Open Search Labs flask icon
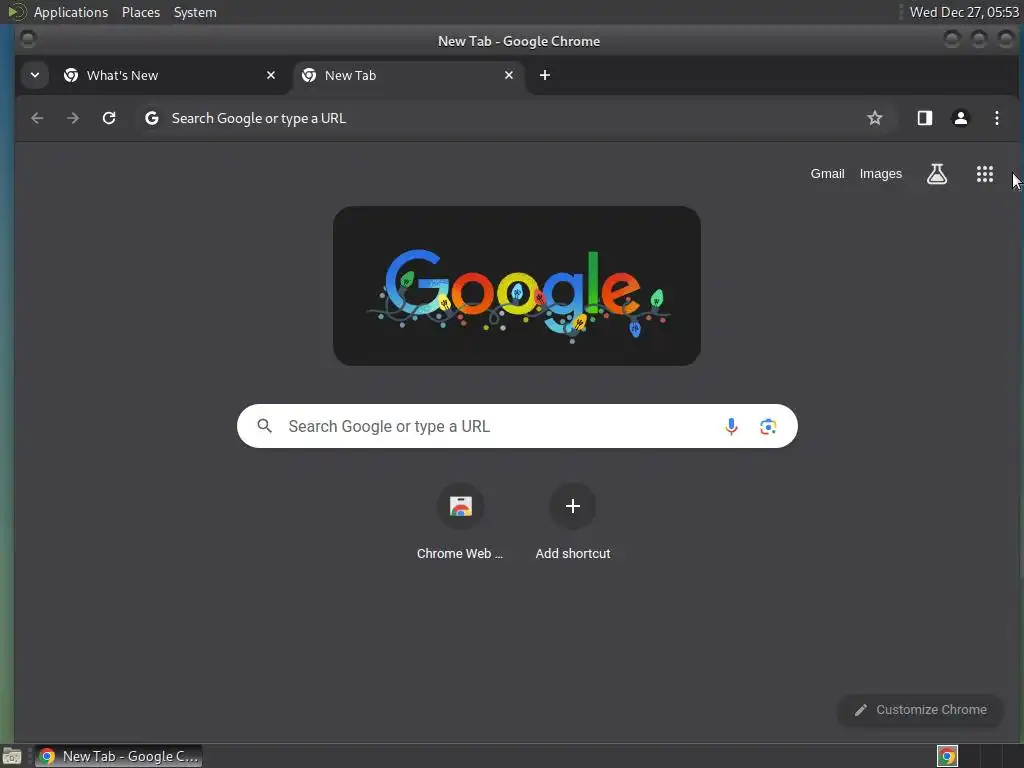The width and height of the screenshot is (1024, 768). 937,174
